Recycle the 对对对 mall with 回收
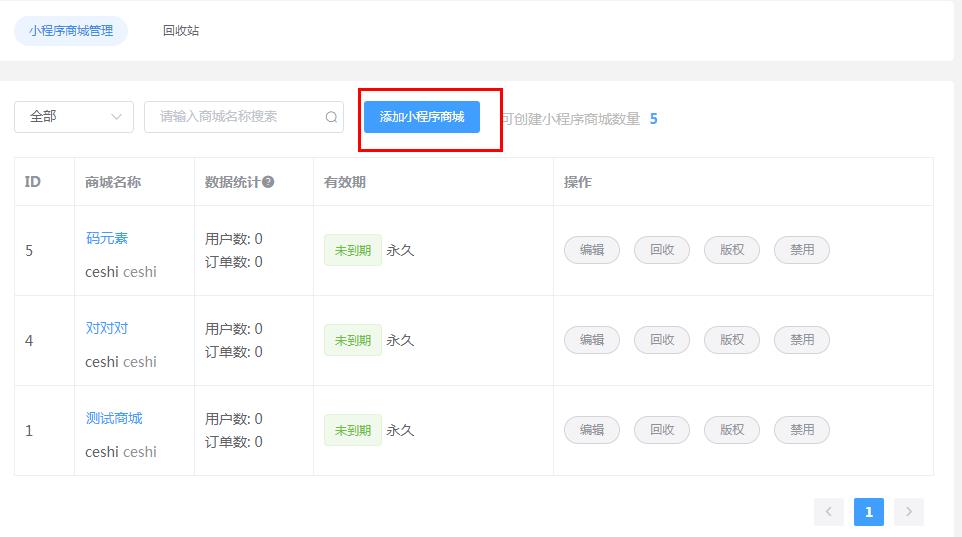 (x=662, y=340)
